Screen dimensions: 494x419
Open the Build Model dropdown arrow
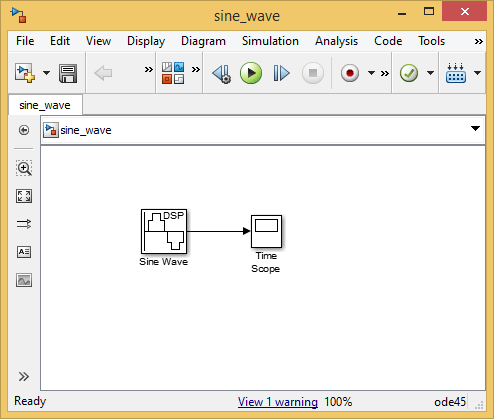point(478,73)
